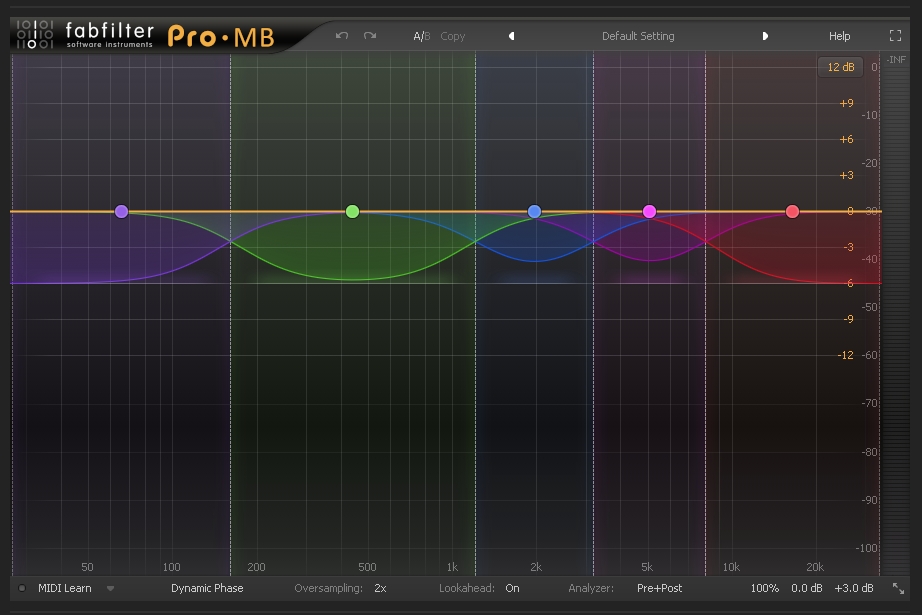Copy settings to the other A/B state
The width and height of the screenshot is (922, 615).
[453, 36]
